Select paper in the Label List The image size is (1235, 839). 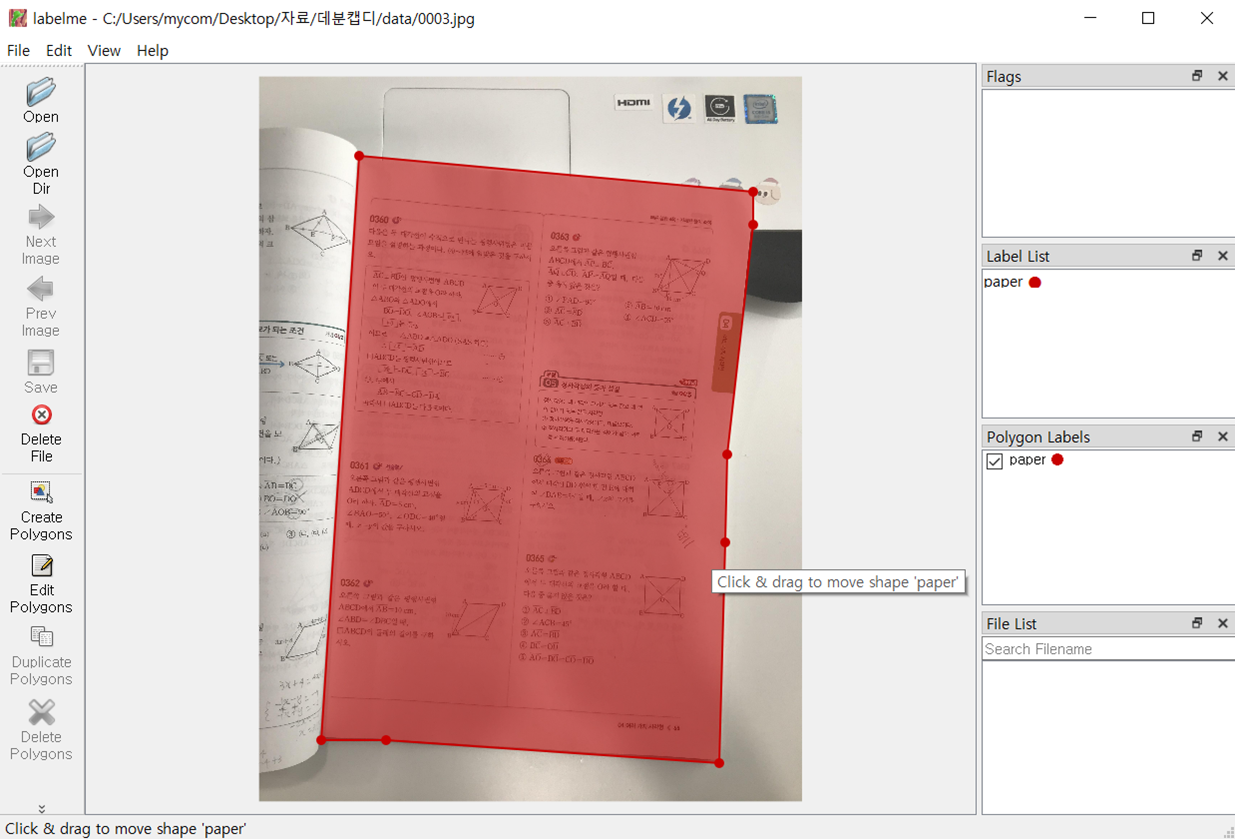point(1003,282)
